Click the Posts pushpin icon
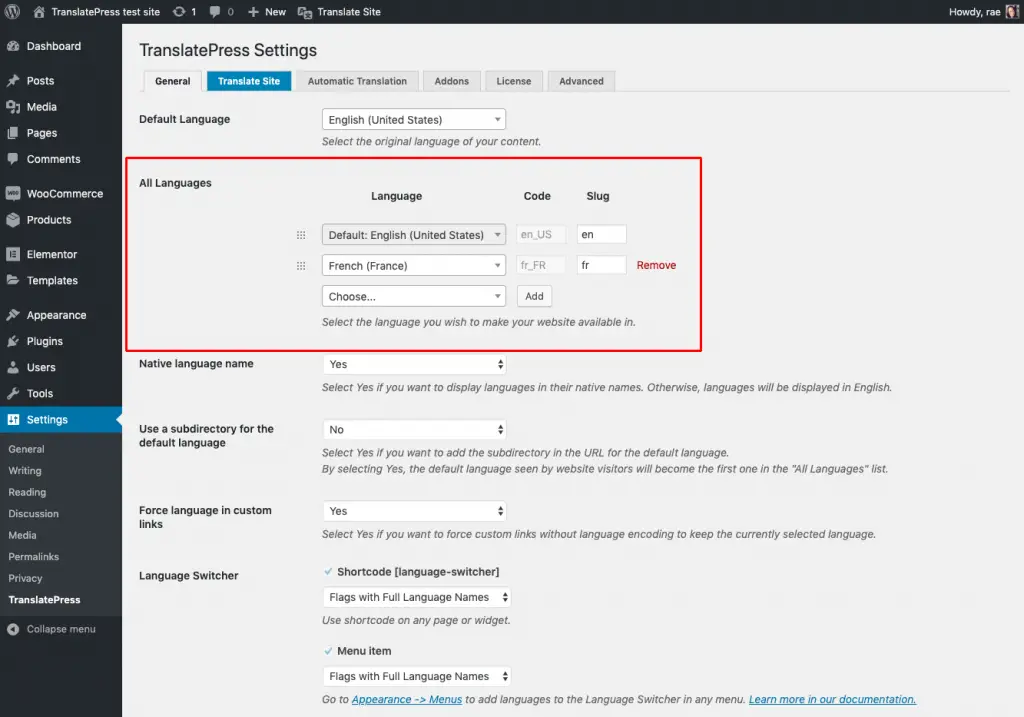This screenshot has height=717, width=1024. point(13,81)
